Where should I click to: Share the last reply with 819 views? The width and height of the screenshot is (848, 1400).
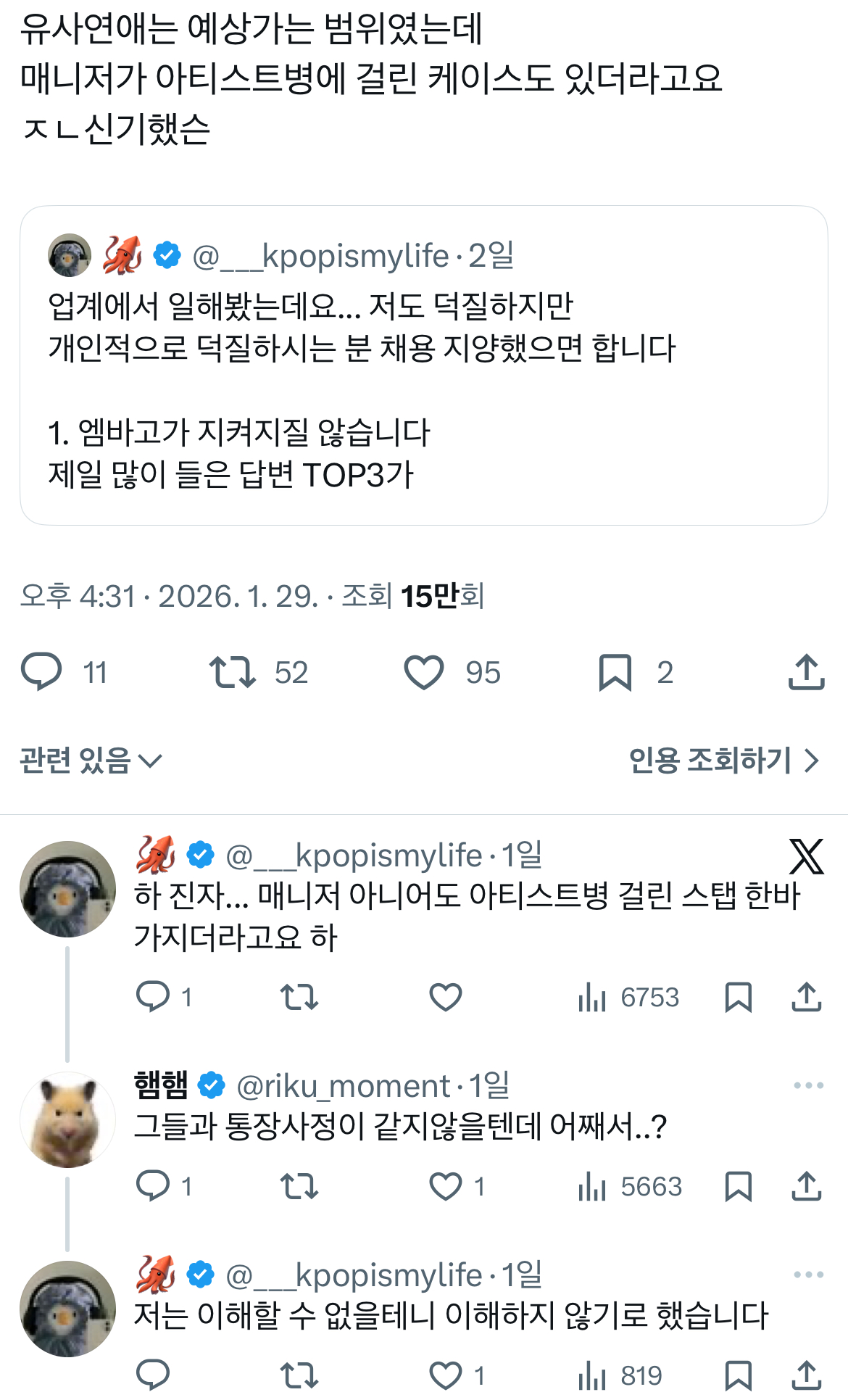click(806, 1375)
